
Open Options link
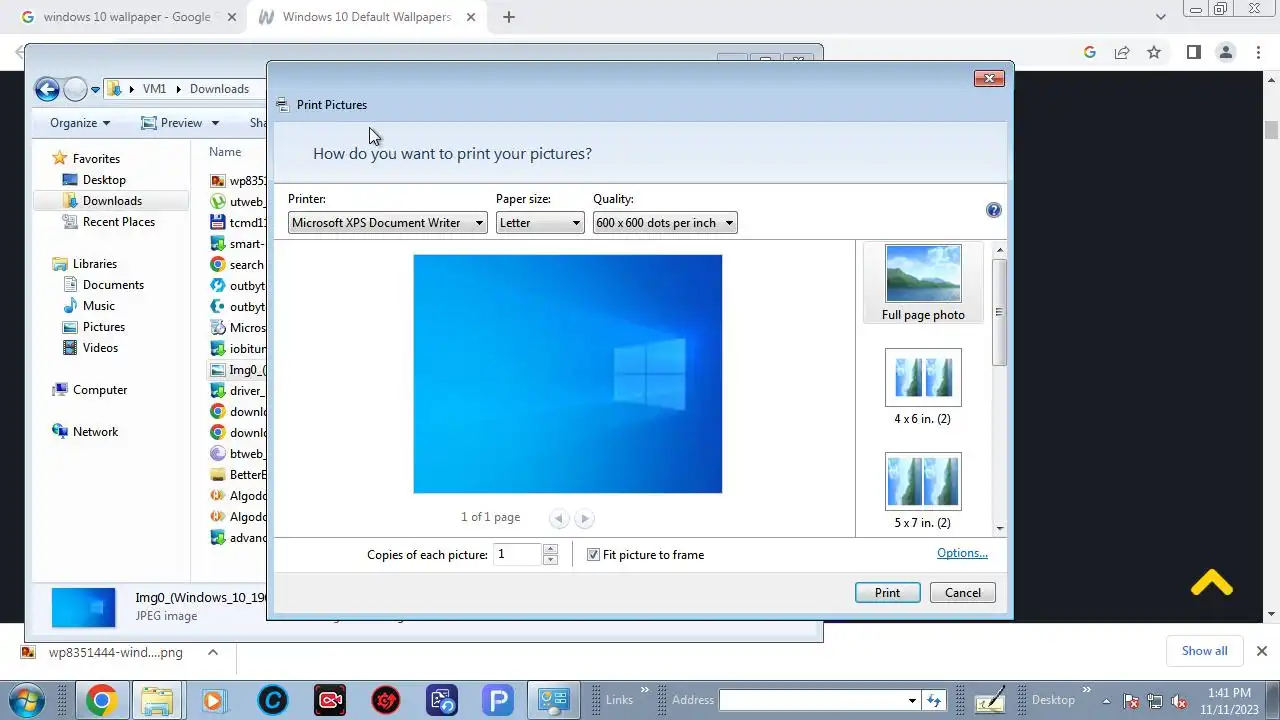pyautogui.click(x=962, y=553)
